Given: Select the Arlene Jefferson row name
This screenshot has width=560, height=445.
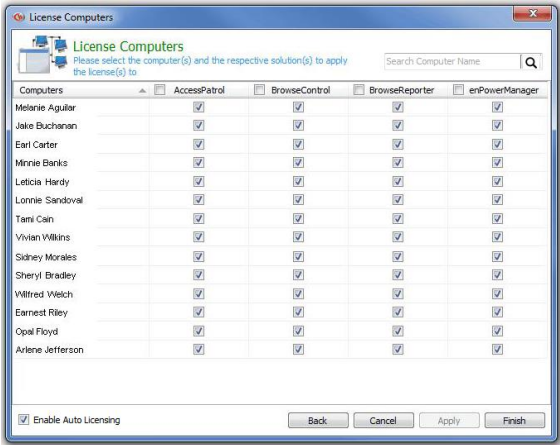Looking at the screenshot, I should click(x=49, y=350).
